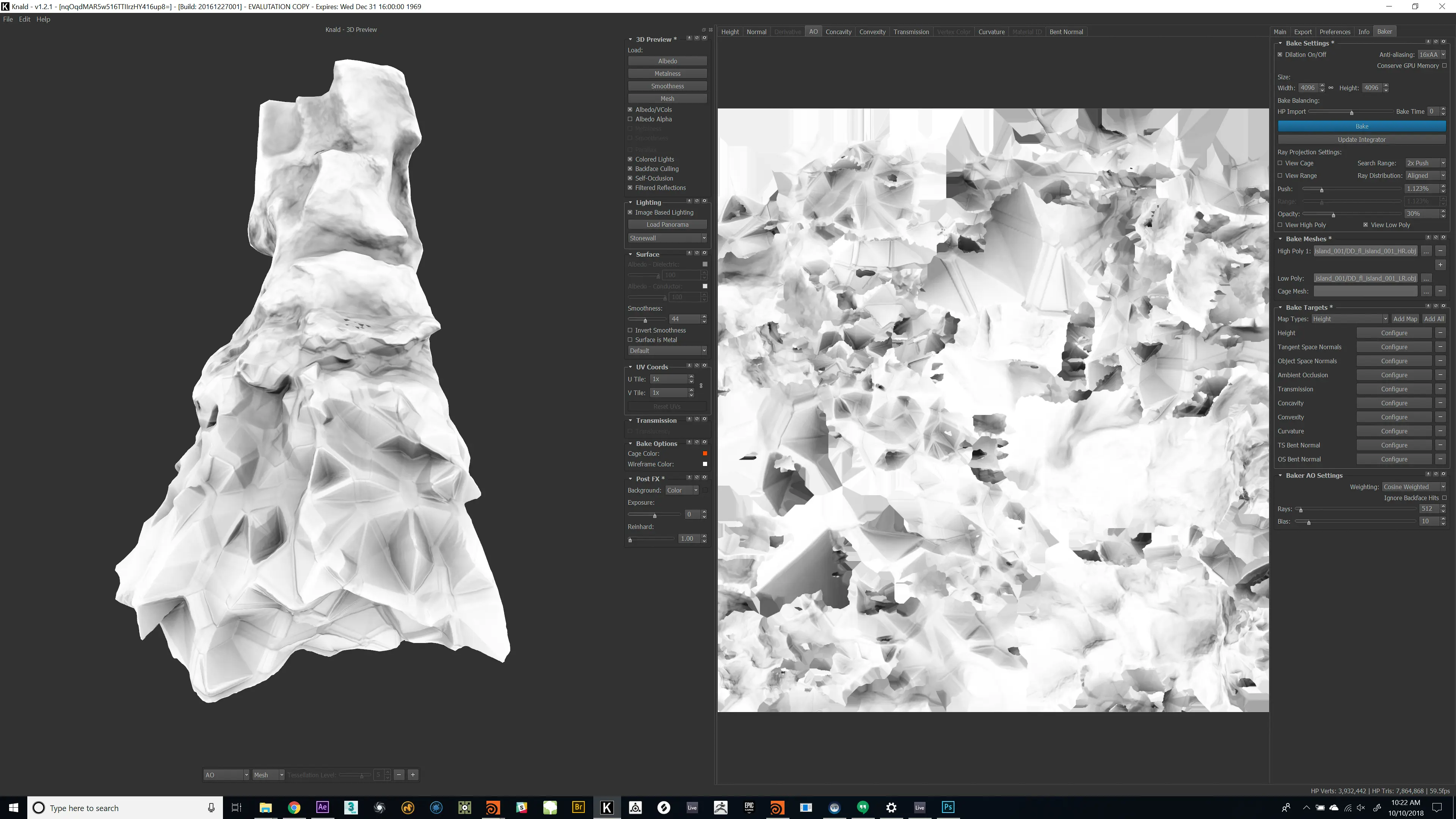Switch to the Height map tab
This screenshot has height=819, width=1456.
[x=730, y=31]
